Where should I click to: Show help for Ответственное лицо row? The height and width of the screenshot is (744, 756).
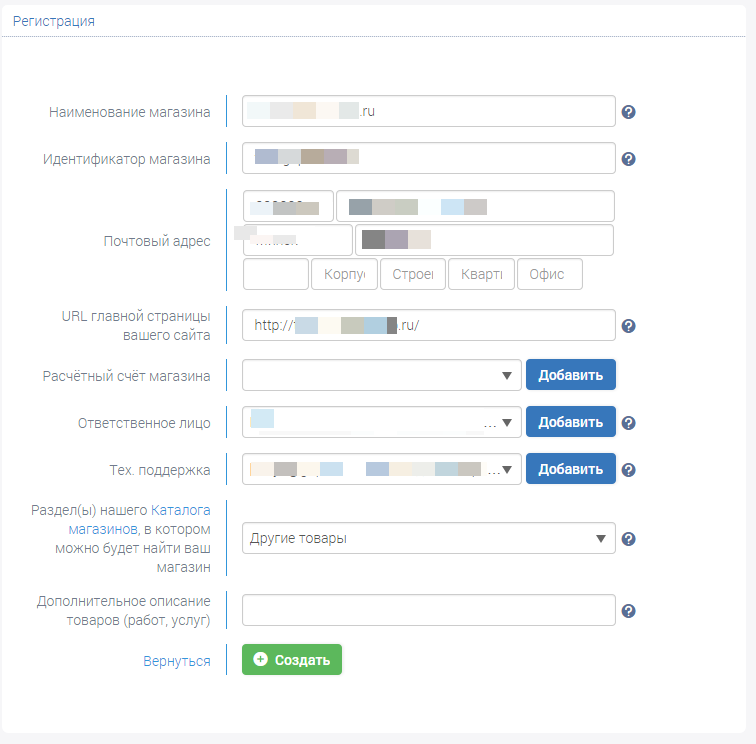(x=628, y=423)
